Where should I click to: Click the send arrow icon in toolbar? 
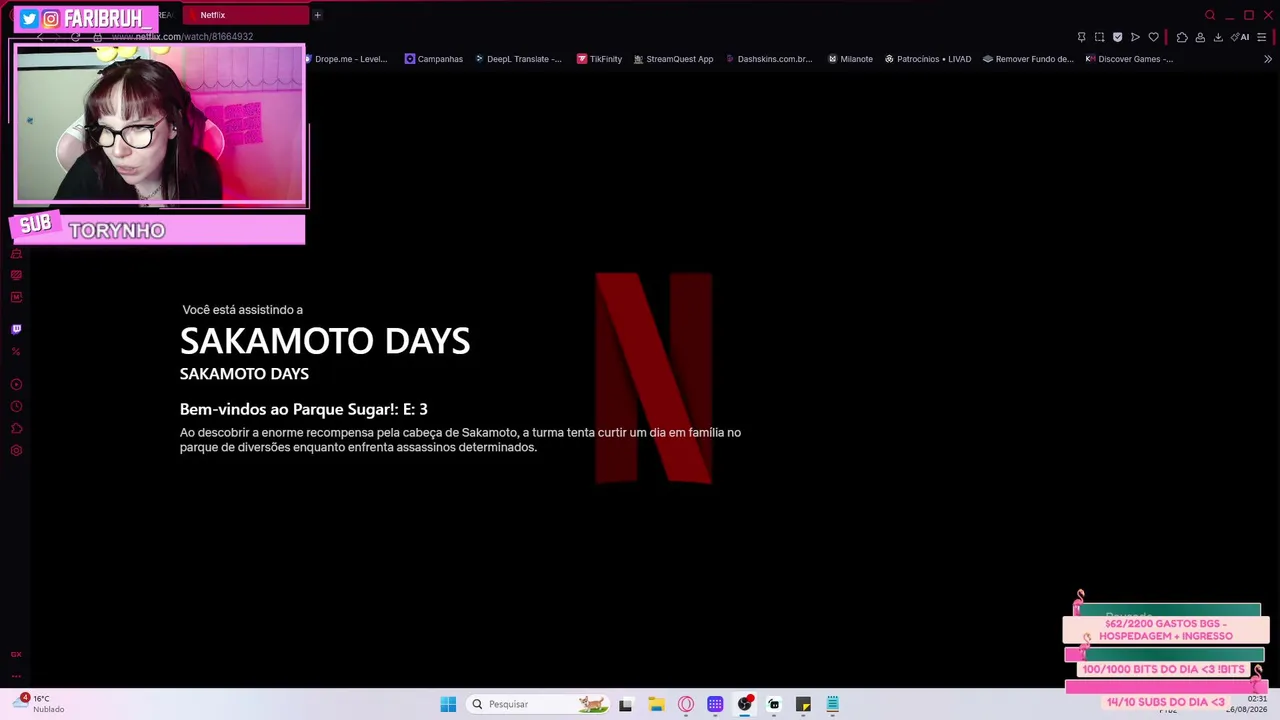tap(1135, 37)
